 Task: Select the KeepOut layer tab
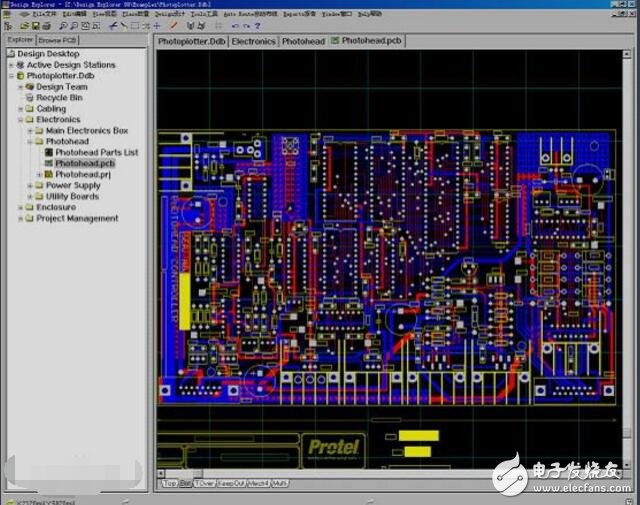coord(230,483)
